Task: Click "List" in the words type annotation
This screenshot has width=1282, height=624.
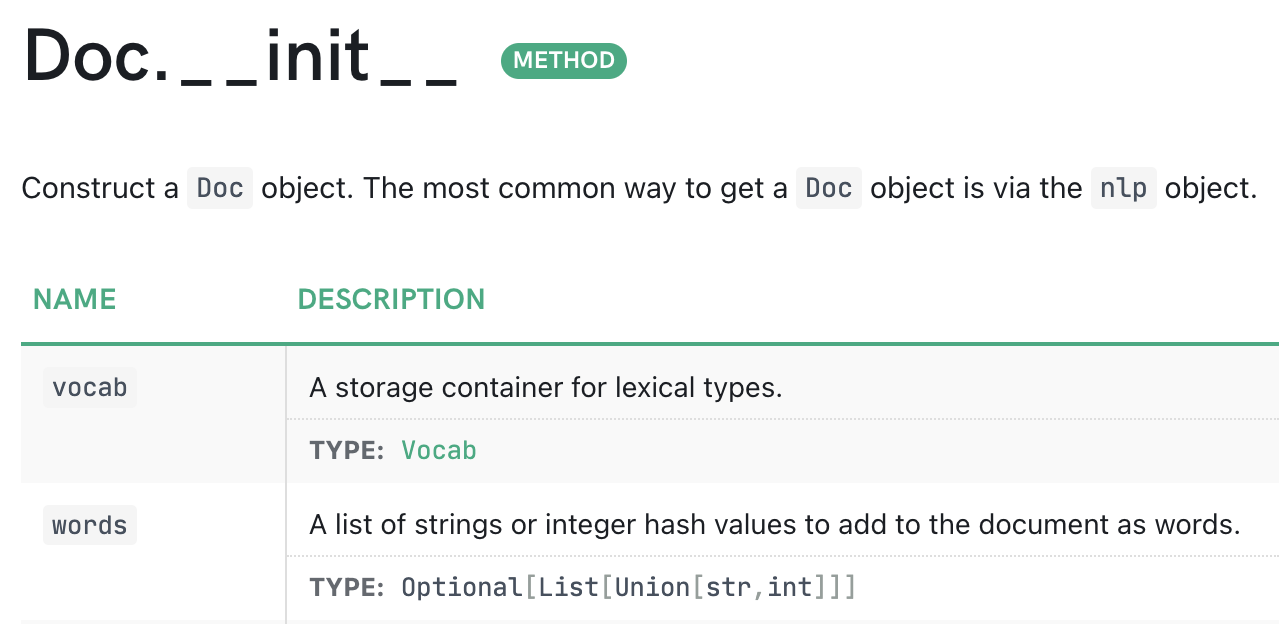Action: coord(568,587)
